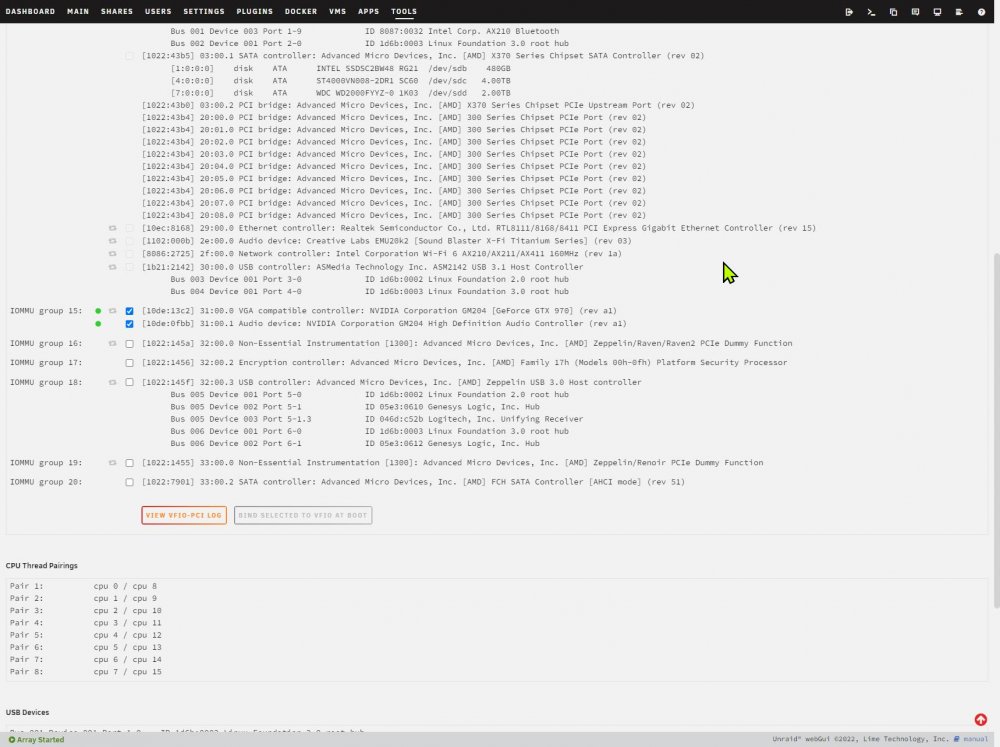
Task: Open the feedback icon in the top bar
Action: point(915,11)
